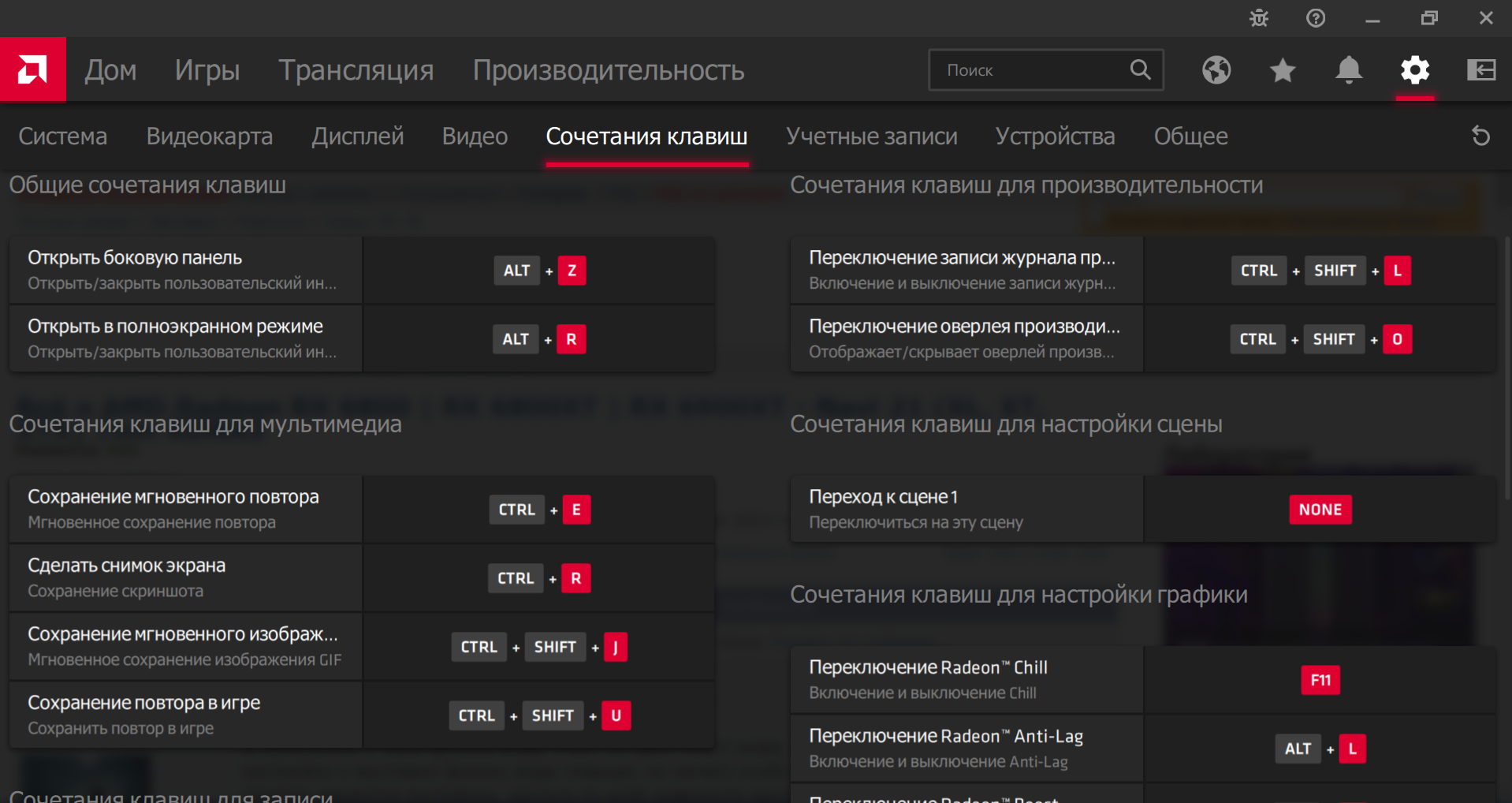This screenshot has width=1512, height=803.
Task: Open the web browser globe icon
Action: [x=1216, y=70]
